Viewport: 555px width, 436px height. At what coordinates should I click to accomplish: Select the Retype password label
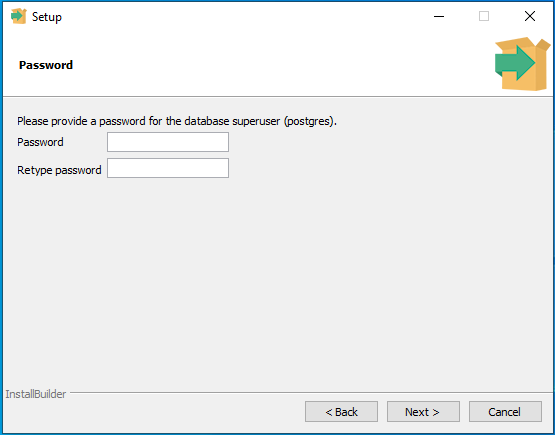59,170
